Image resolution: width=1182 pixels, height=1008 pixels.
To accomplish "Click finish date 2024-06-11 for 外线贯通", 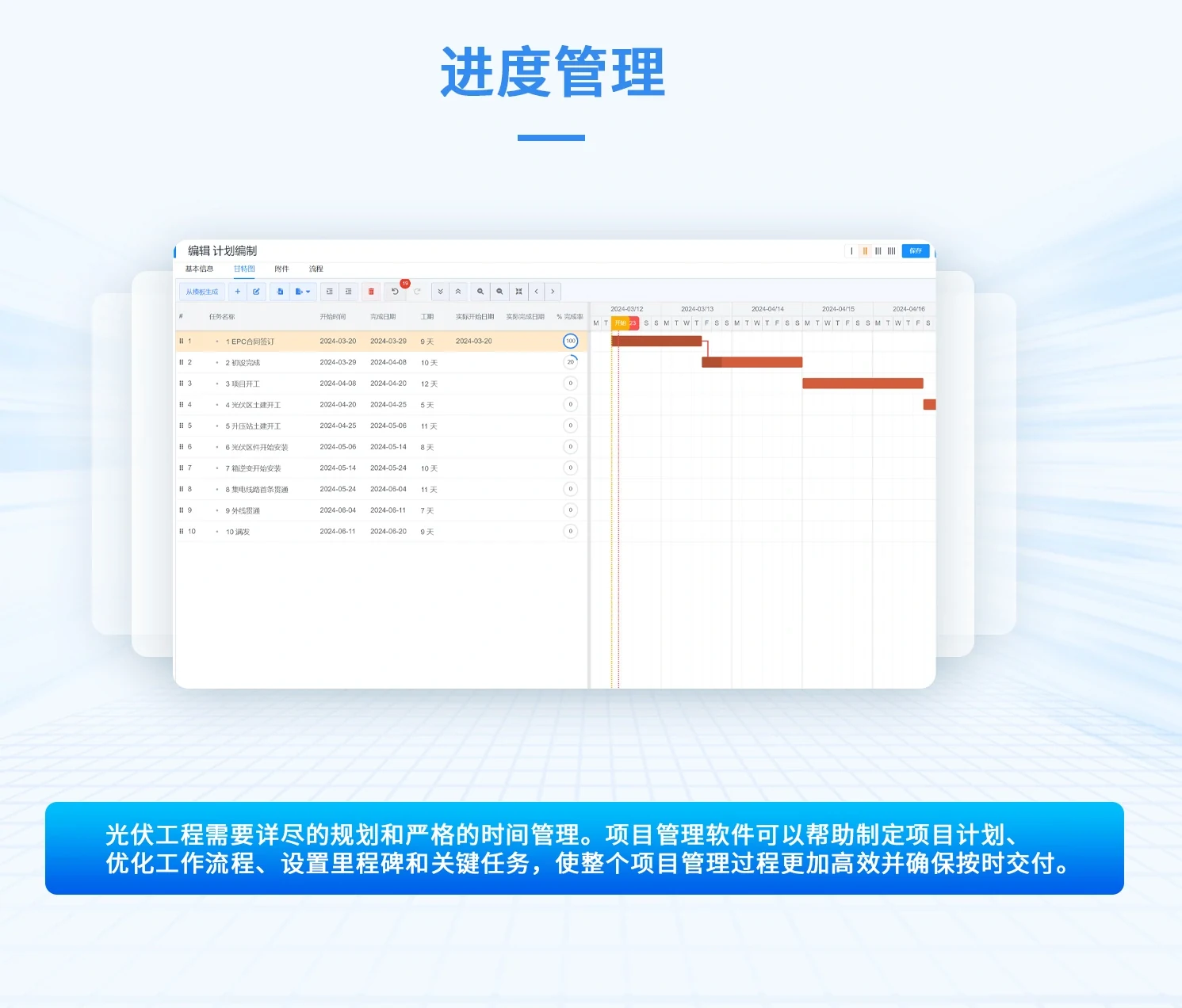I will (x=388, y=510).
